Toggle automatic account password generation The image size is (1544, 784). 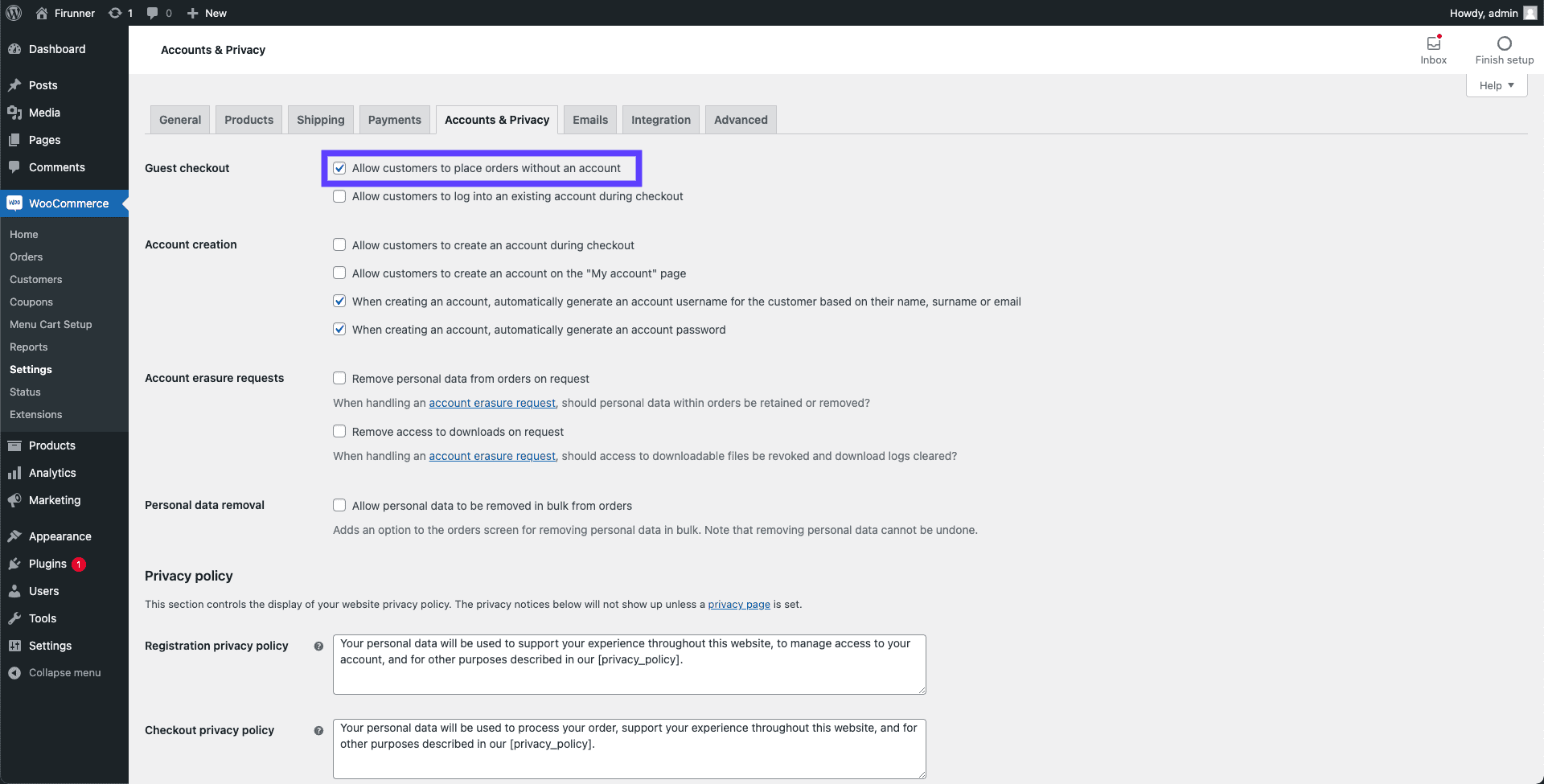pyautogui.click(x=339, y=329)
